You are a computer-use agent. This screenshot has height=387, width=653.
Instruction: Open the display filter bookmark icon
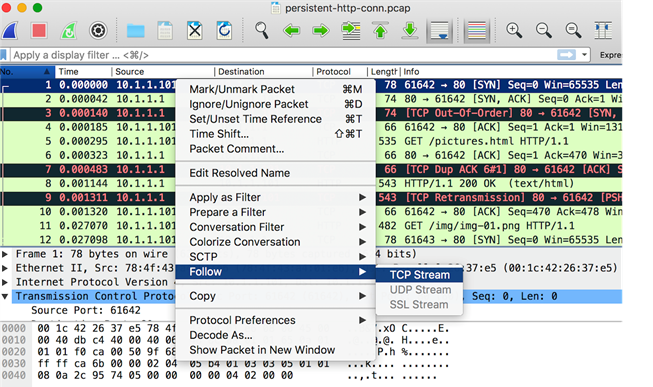(x=4, y=55)
